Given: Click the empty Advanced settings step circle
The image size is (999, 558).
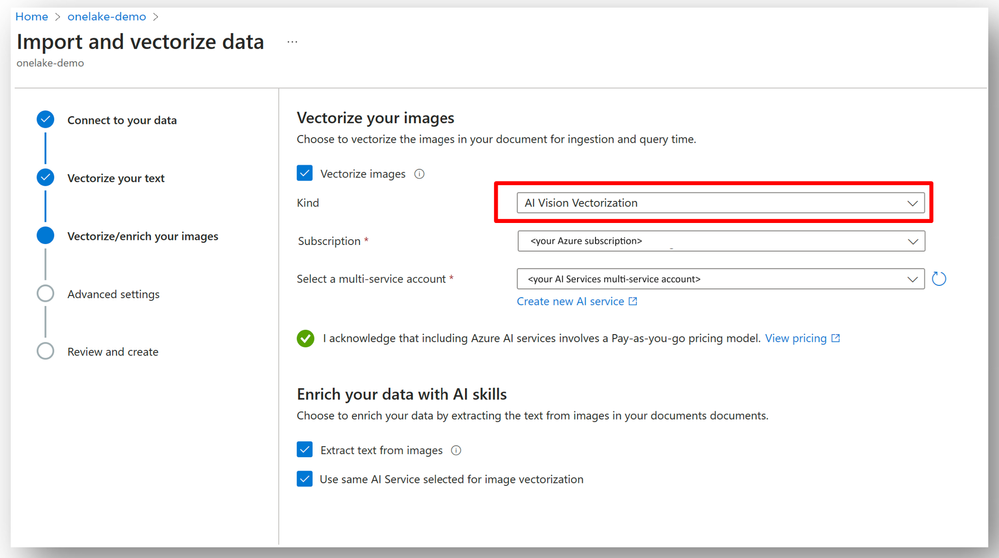Looking at the screenshot, I should [x=45, y=294].
